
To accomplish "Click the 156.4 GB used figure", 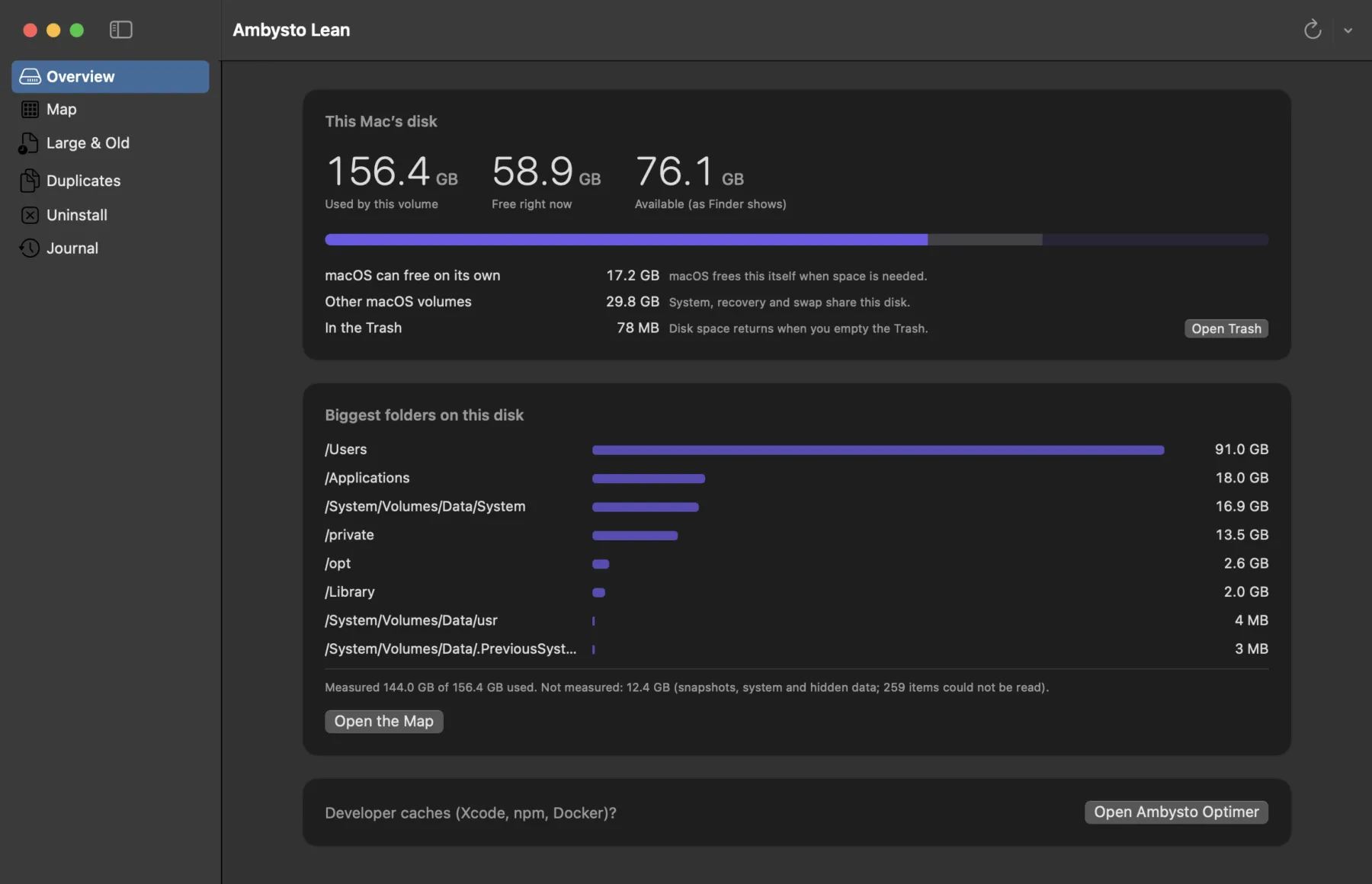I will [392, 171].
